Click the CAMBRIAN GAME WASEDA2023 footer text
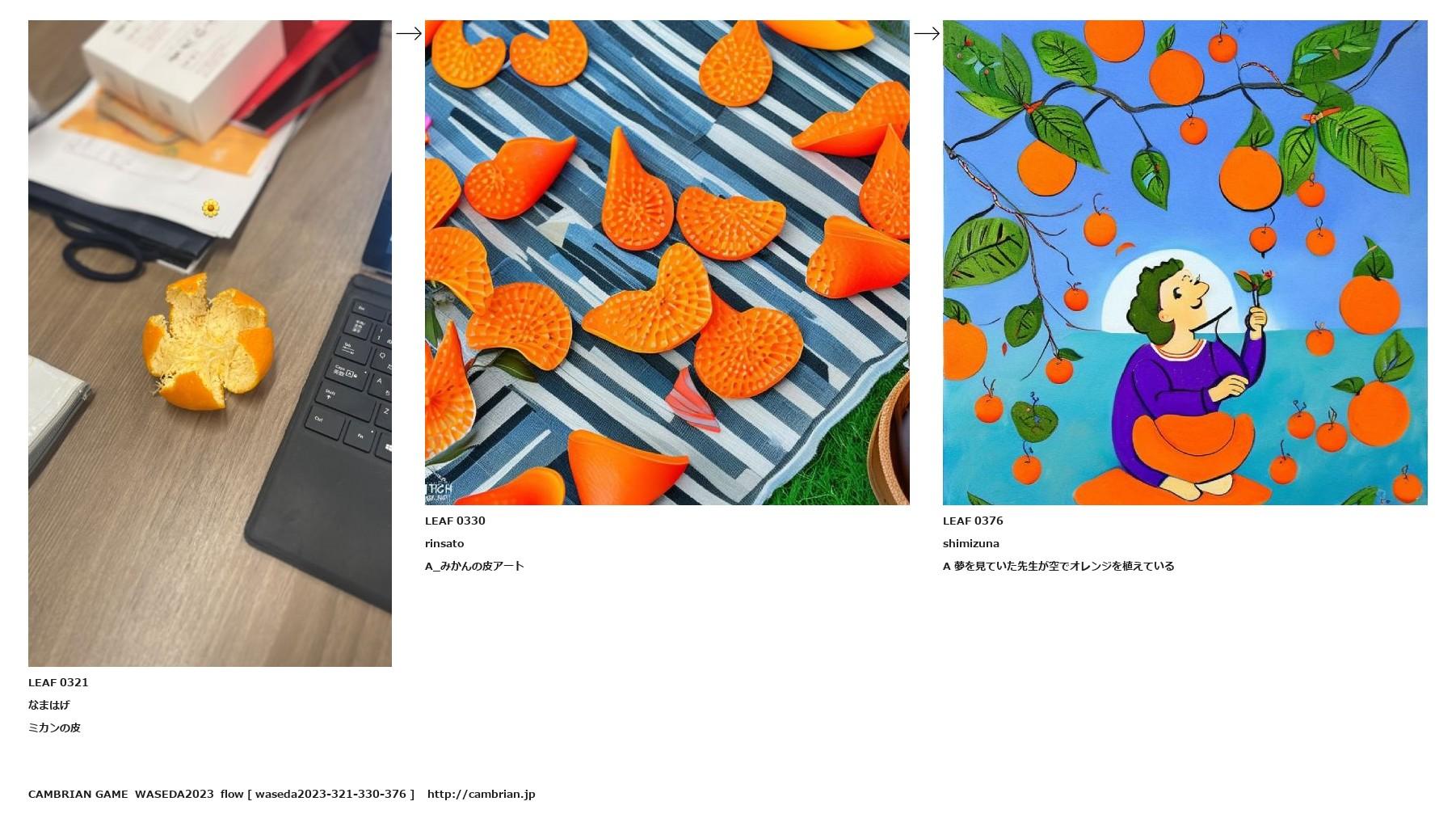1456x814 pixels. pos(121,794)
